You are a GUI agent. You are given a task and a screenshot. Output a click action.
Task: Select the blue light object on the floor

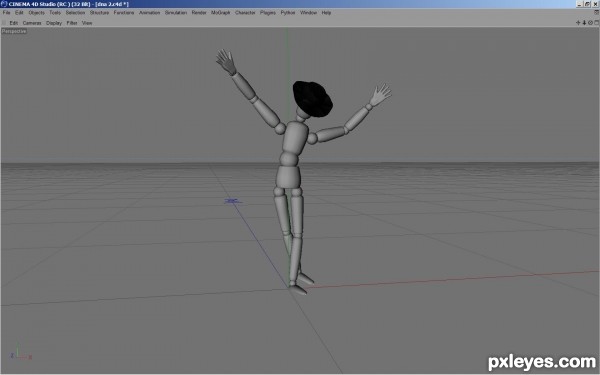tap(232, 201)
